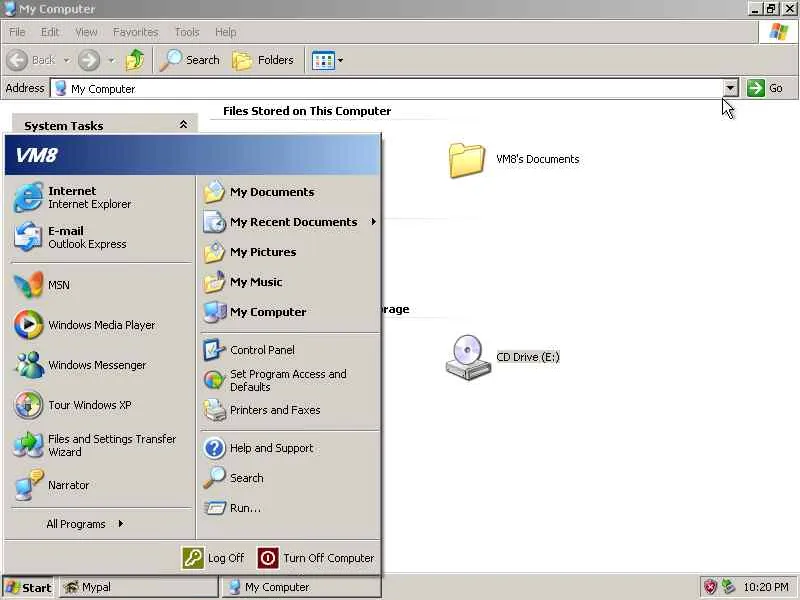The height and width of the screenshot is (600, 800).
Task: Click the network connection tray icon
Action: tap(728, 587)
